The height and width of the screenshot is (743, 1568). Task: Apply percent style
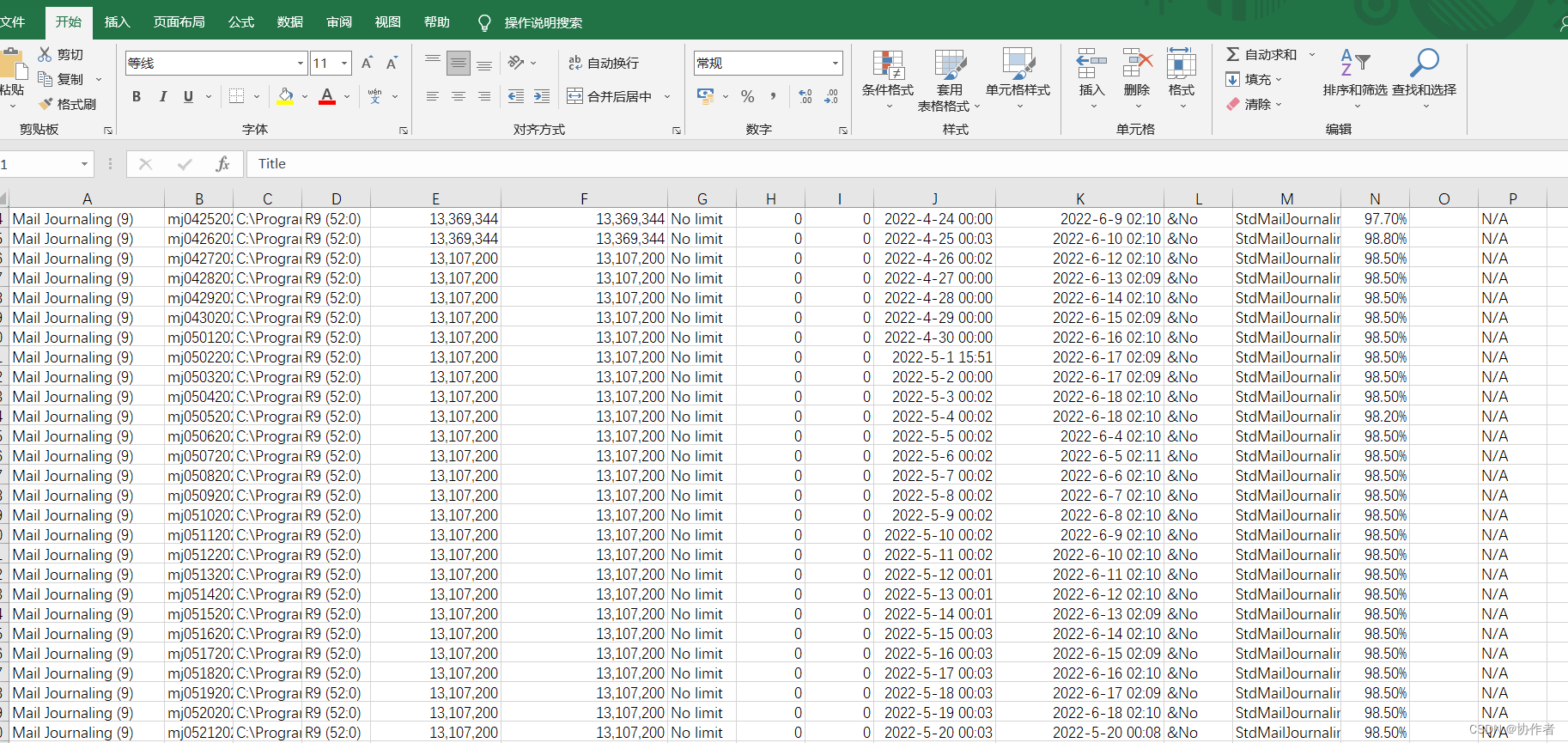tap(748, 96)
